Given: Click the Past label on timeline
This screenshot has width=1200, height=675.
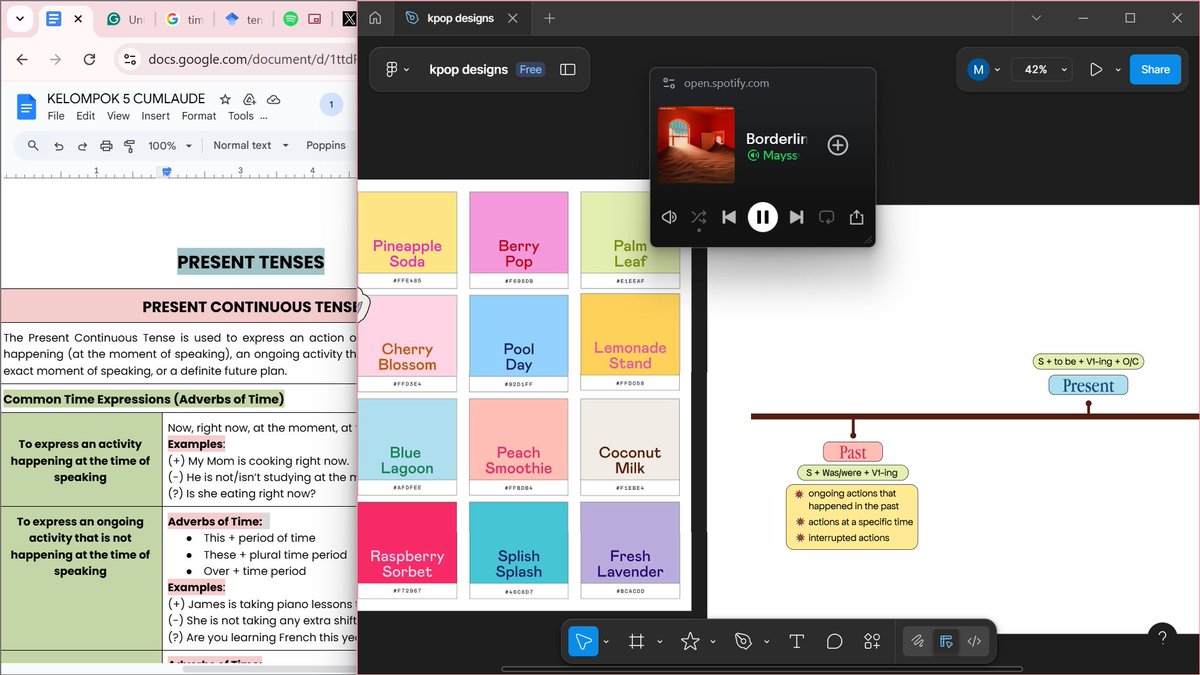Looking at the screenshot, I should point(853,452).
